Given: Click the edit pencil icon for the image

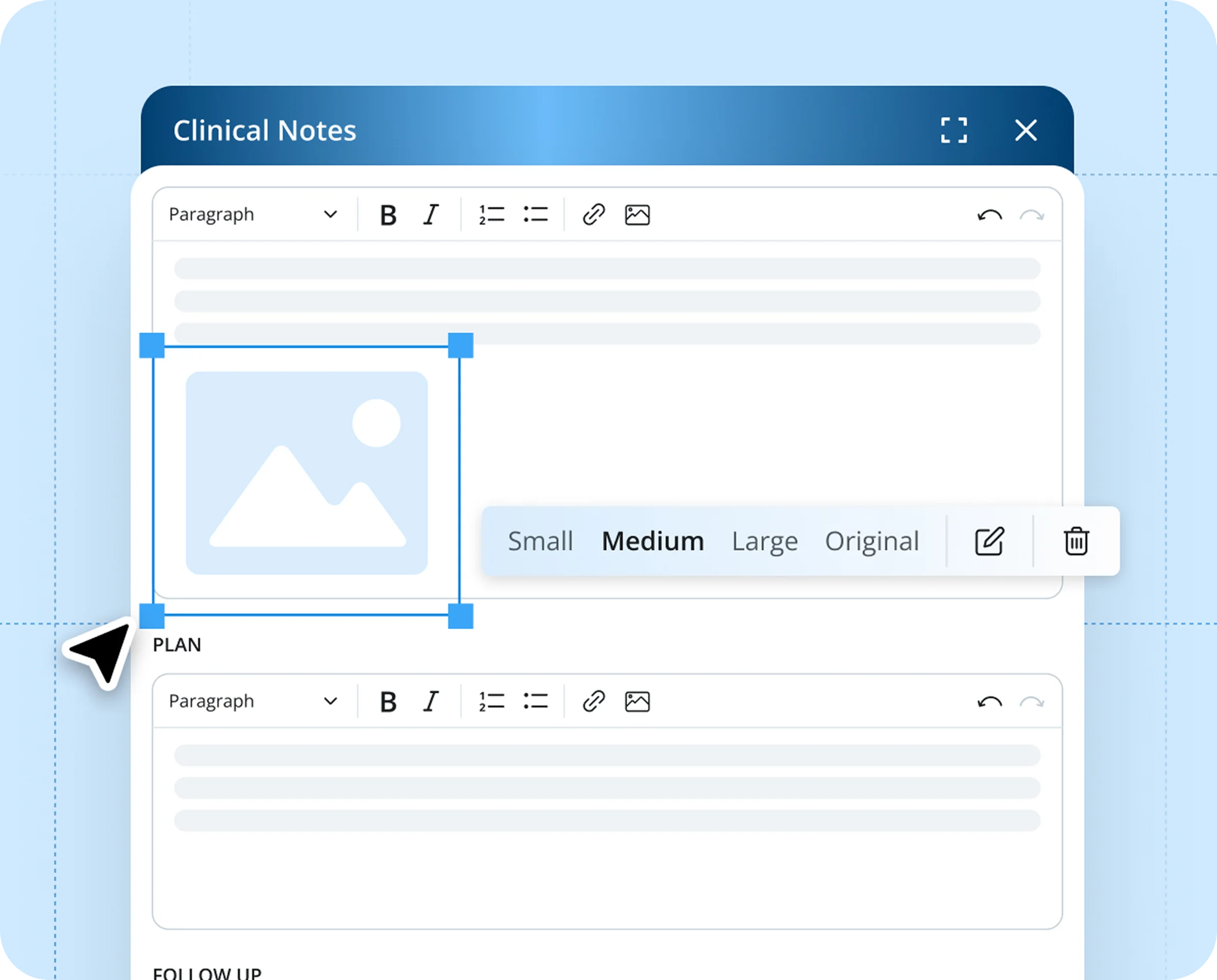Looking at the screenshot, I should pos(989,542).
